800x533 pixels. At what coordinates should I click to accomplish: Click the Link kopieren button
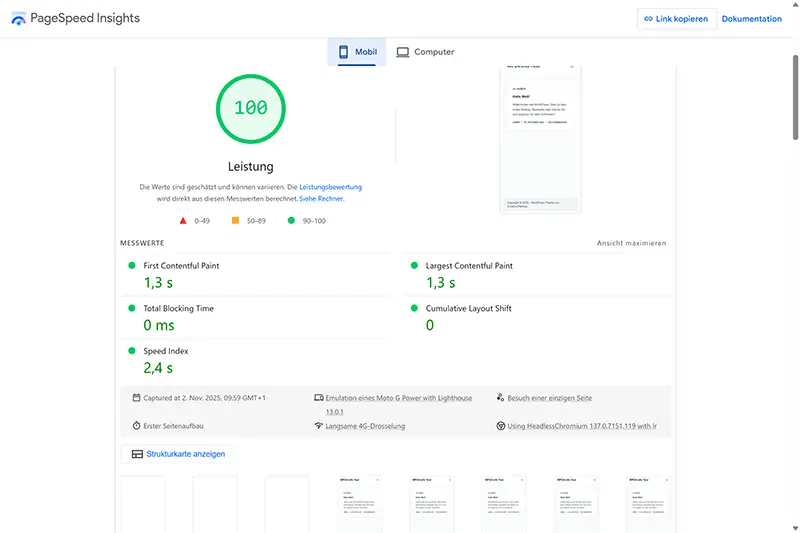coord(676,19)
